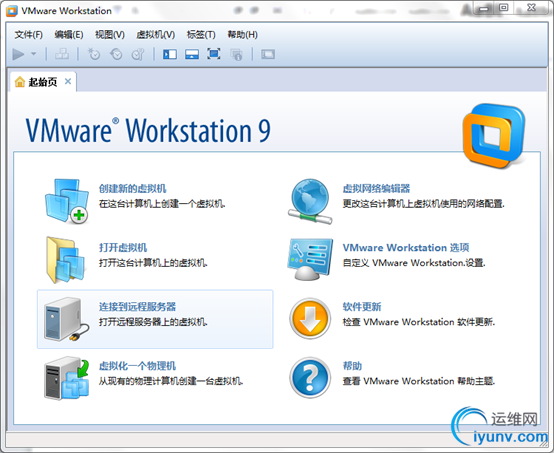Image resolution: width=554 pixels, height=453 pixels.
Task: Close the 起始页 tab
Action: coord(68,82)
